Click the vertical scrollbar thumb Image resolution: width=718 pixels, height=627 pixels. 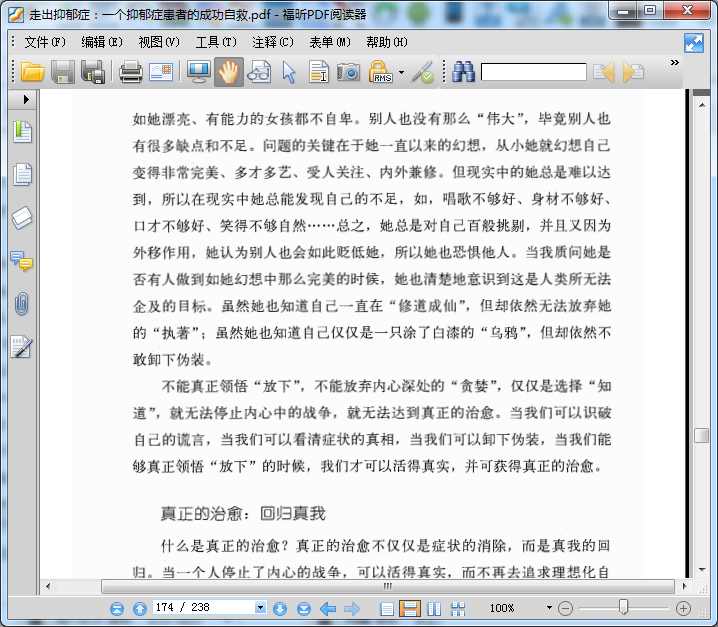click(701, 435)
